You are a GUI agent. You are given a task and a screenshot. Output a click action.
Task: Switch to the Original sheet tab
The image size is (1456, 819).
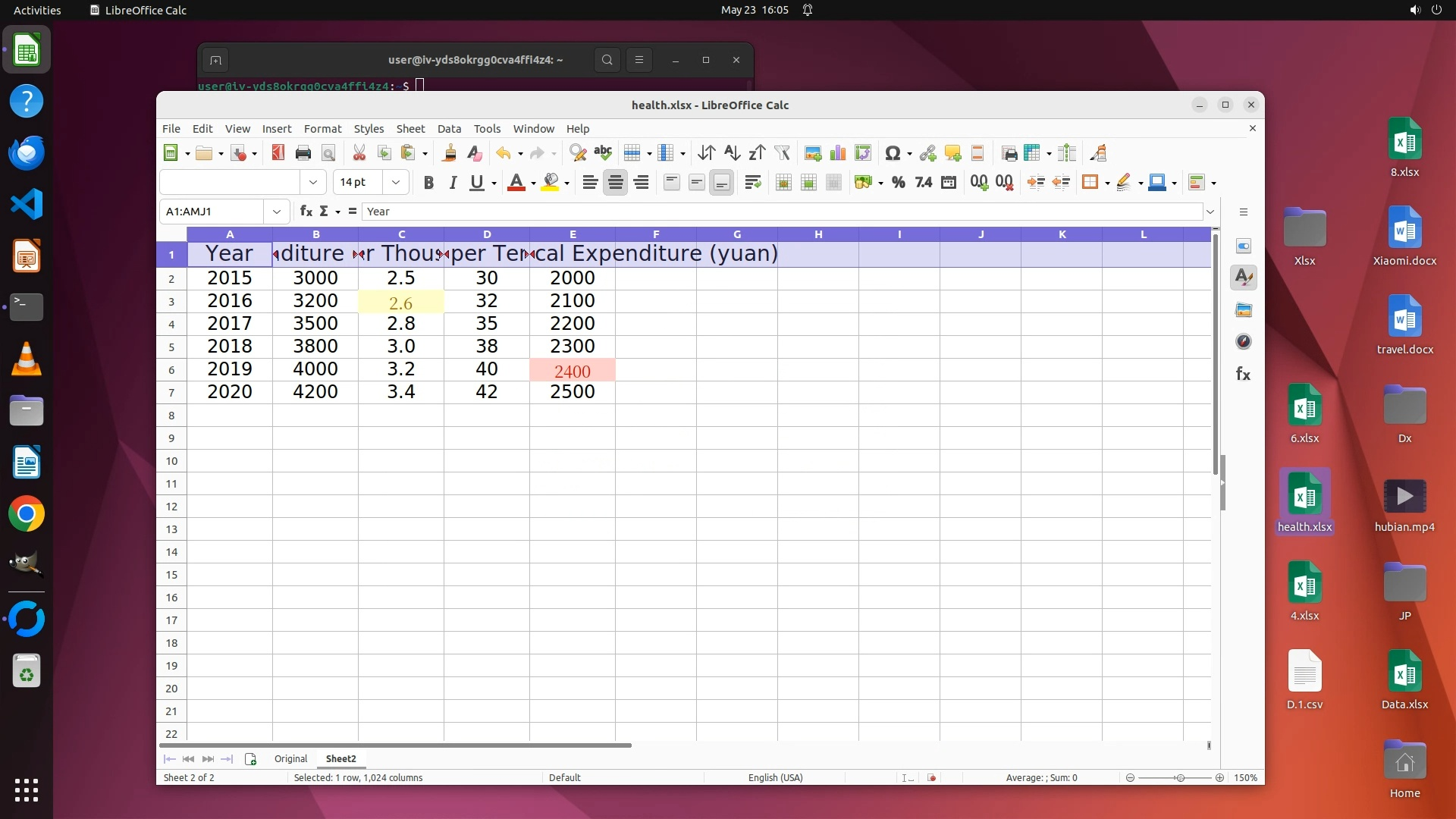click(x=290, y=759)
